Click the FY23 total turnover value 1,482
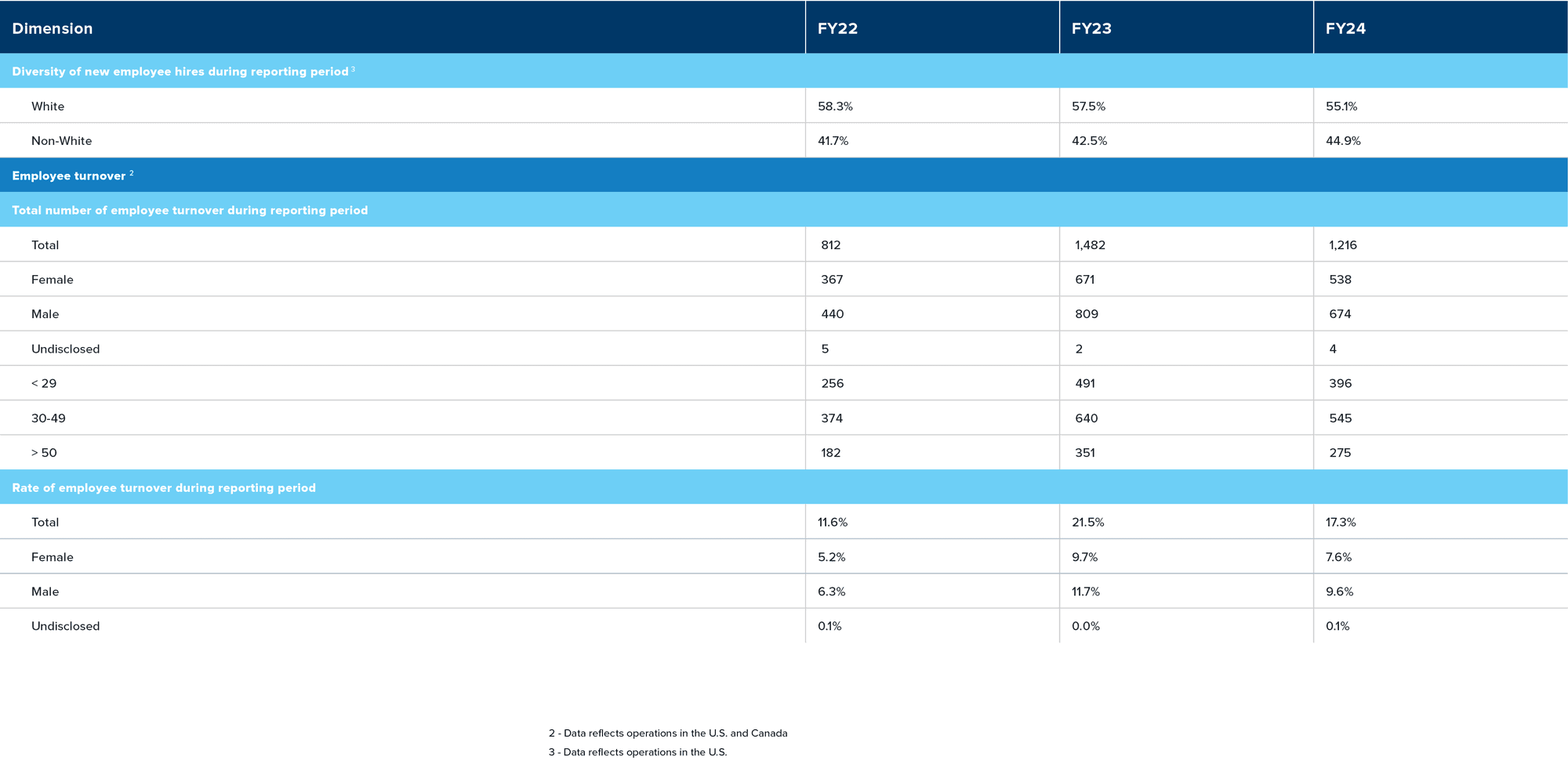 [1090, 245]
